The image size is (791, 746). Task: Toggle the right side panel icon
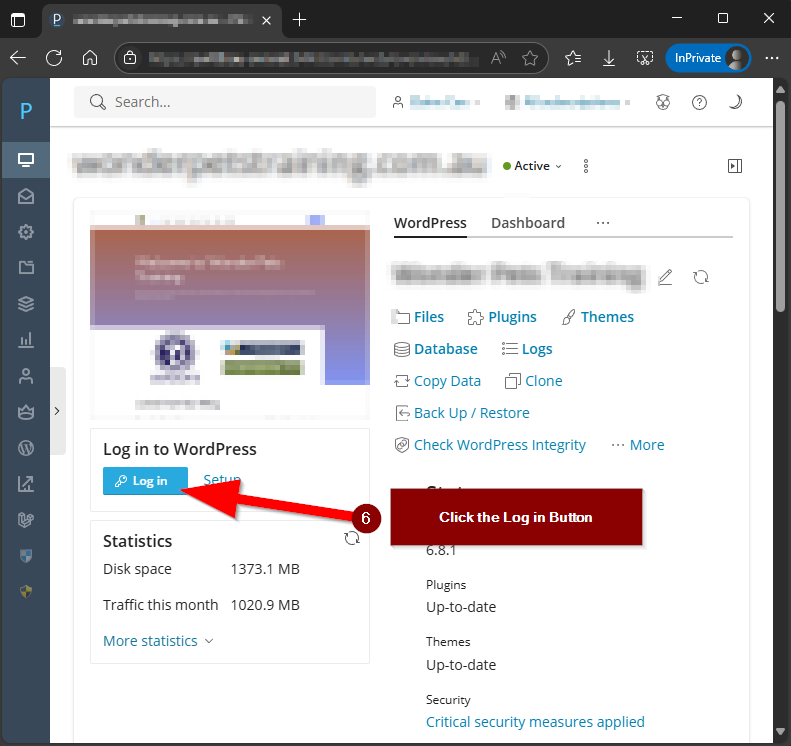pyautogui.click(x=735, y=166)
